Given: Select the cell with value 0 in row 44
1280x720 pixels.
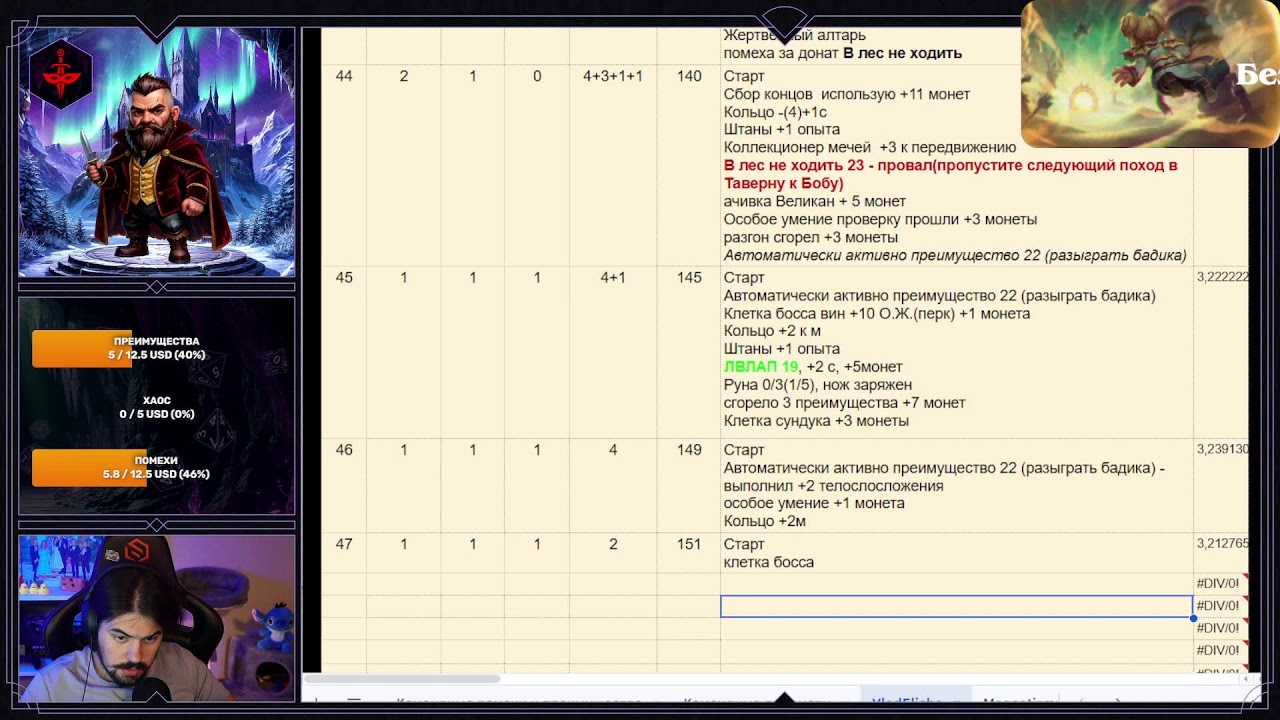Looking at the screenshot, I should (x=537, y=165).
